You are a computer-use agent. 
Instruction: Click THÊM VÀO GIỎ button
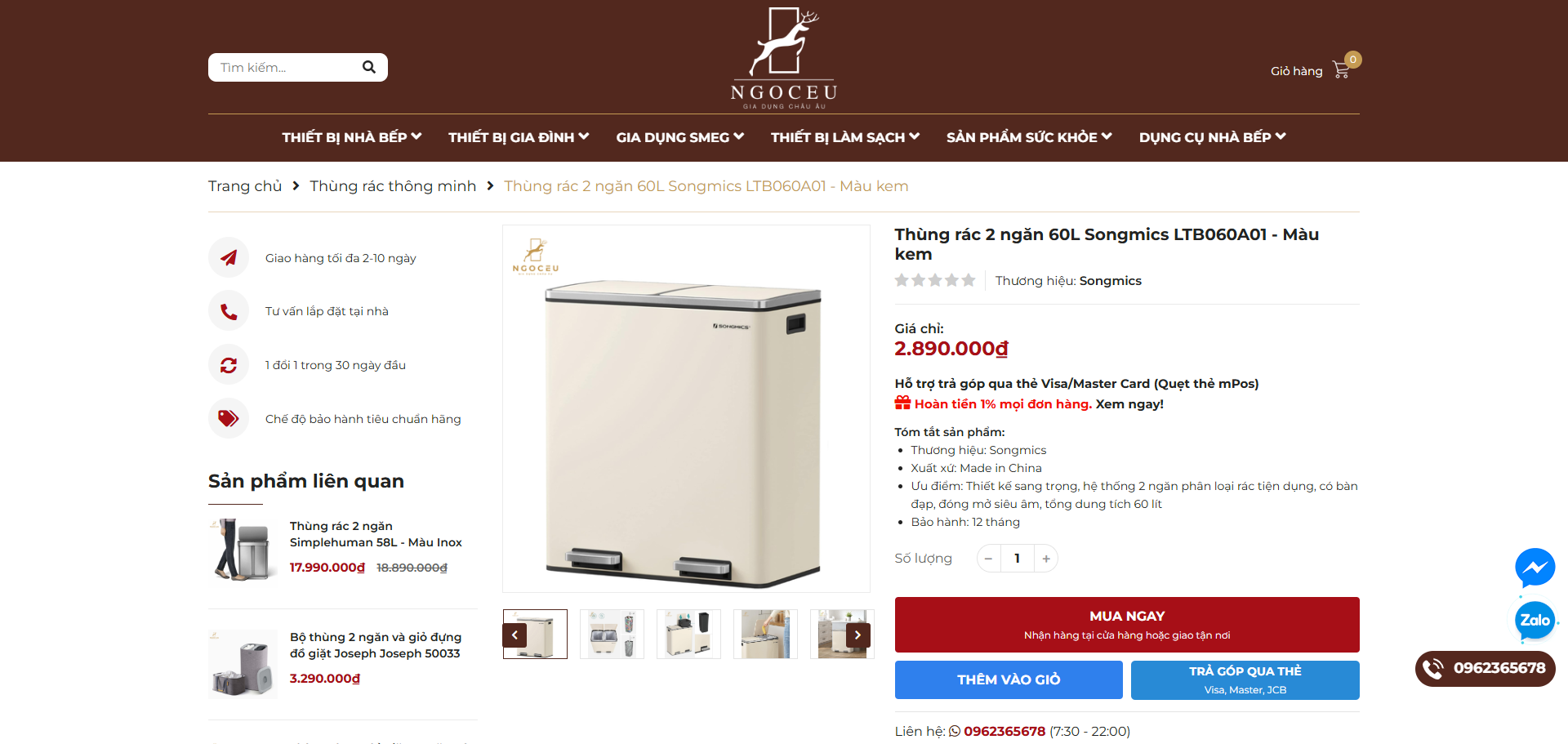coord(1009,679)
